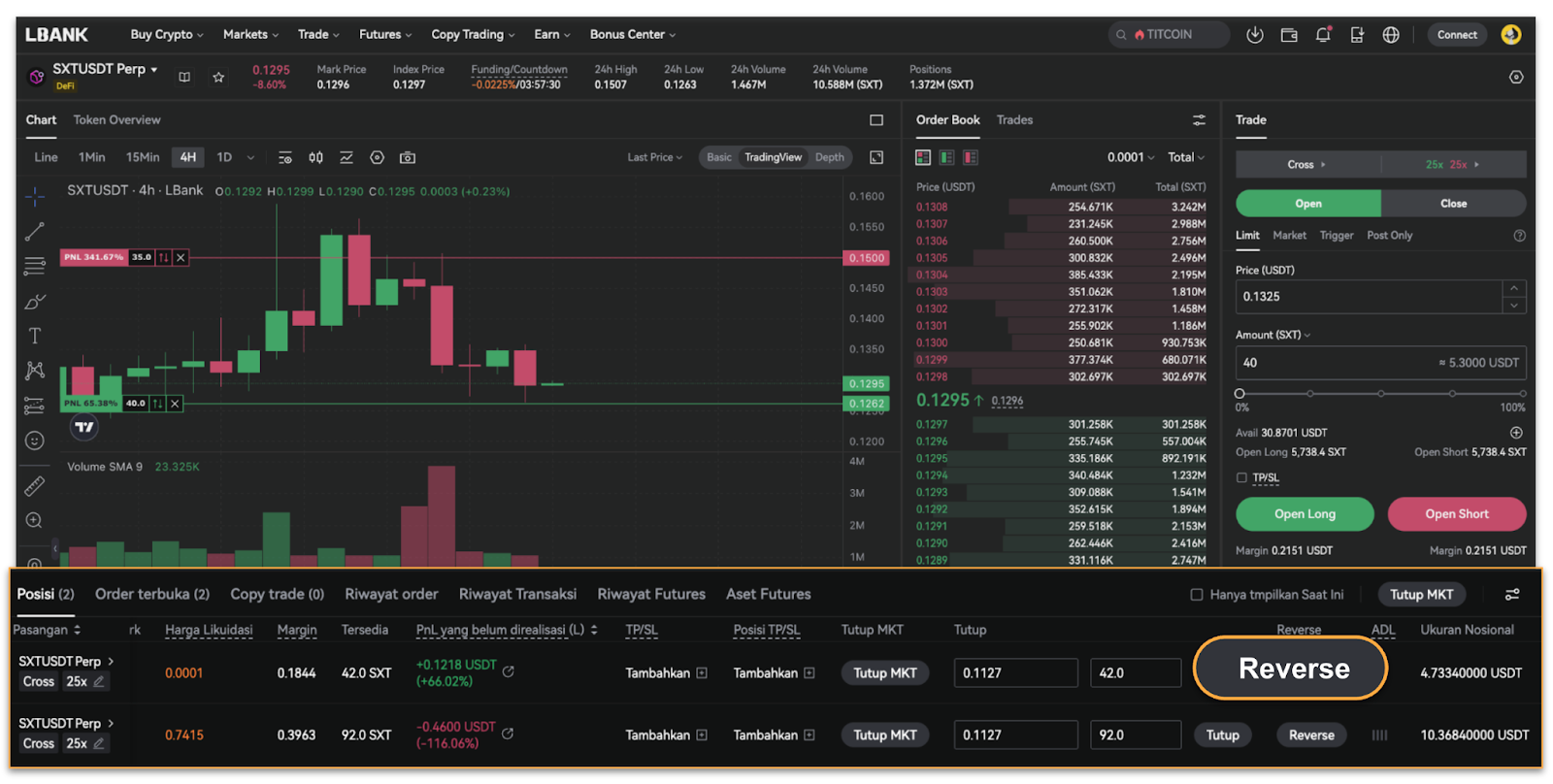Viewport: 1553px width, 784px height.
Task: Open trading preferences gear icon
Action: (x=1516, y=77)
